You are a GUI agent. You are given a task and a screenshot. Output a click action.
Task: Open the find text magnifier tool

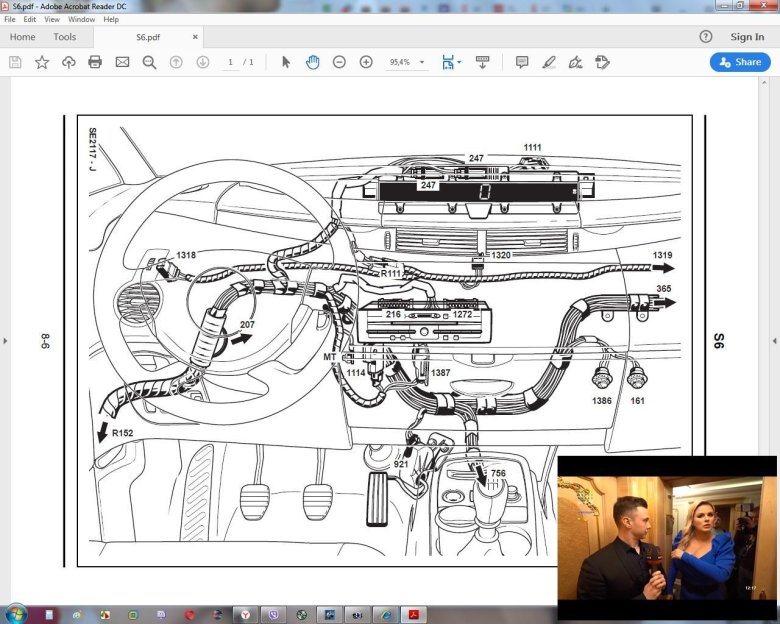(149, 62)
